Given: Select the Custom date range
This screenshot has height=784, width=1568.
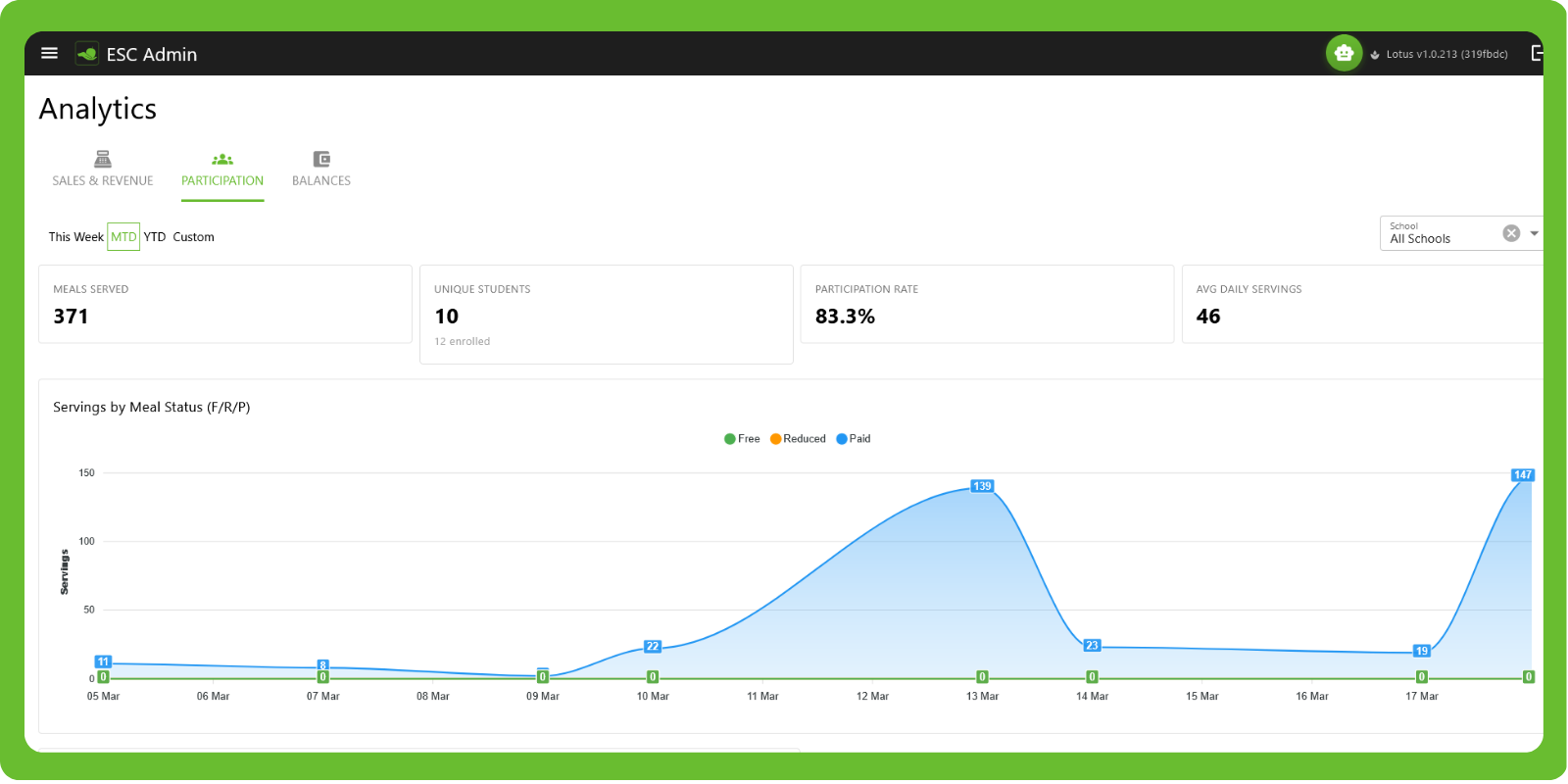Looking at the screenshot, I should 194,237.
